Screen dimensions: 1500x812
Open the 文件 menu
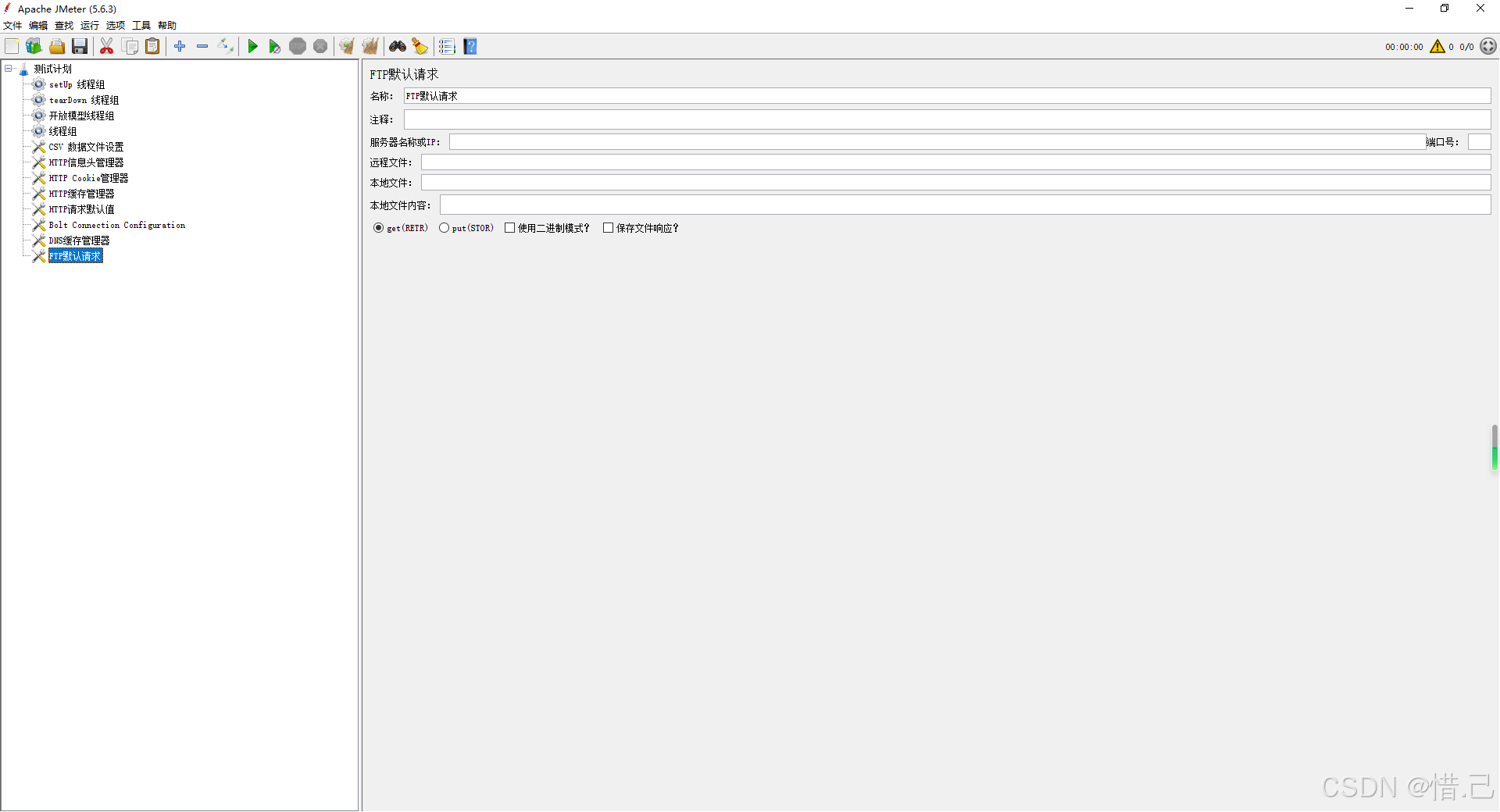(12, 26)
